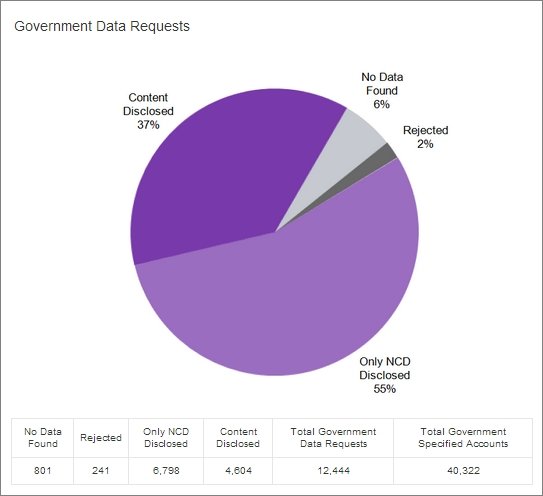Click the Rejected 2% chart label
The image size is (543, 496).
426,137
